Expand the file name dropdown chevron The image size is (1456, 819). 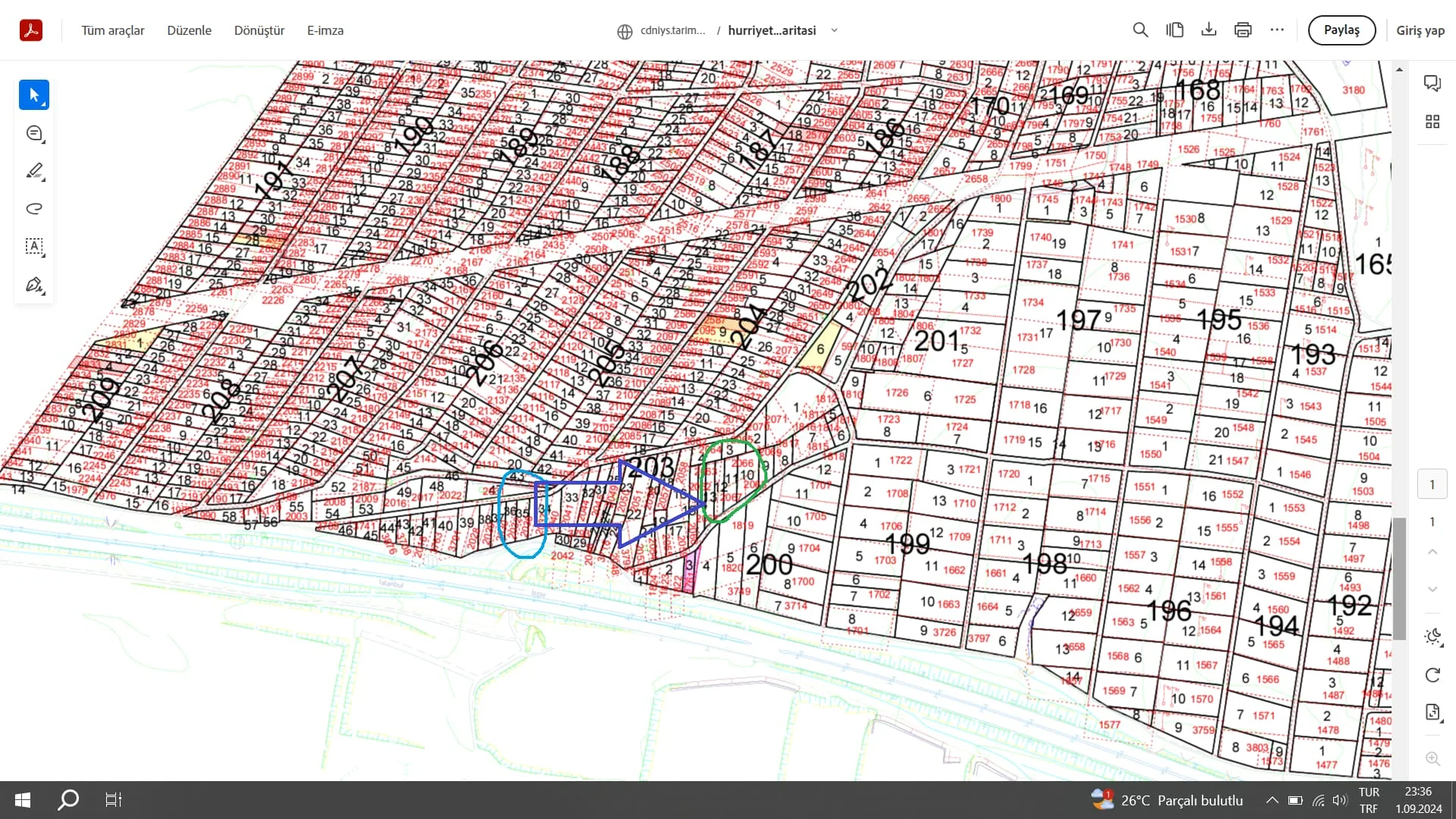834,30
